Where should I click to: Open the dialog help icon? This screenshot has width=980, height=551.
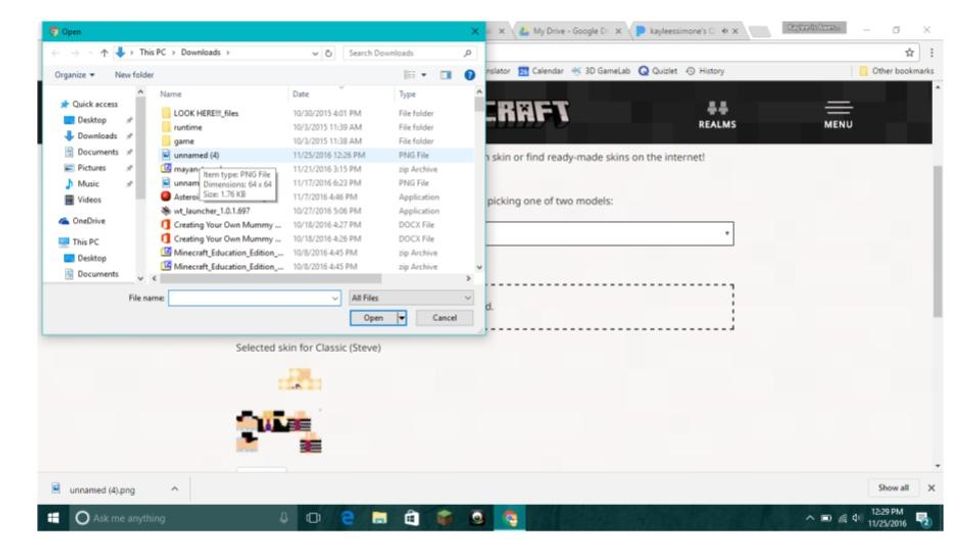469,75
